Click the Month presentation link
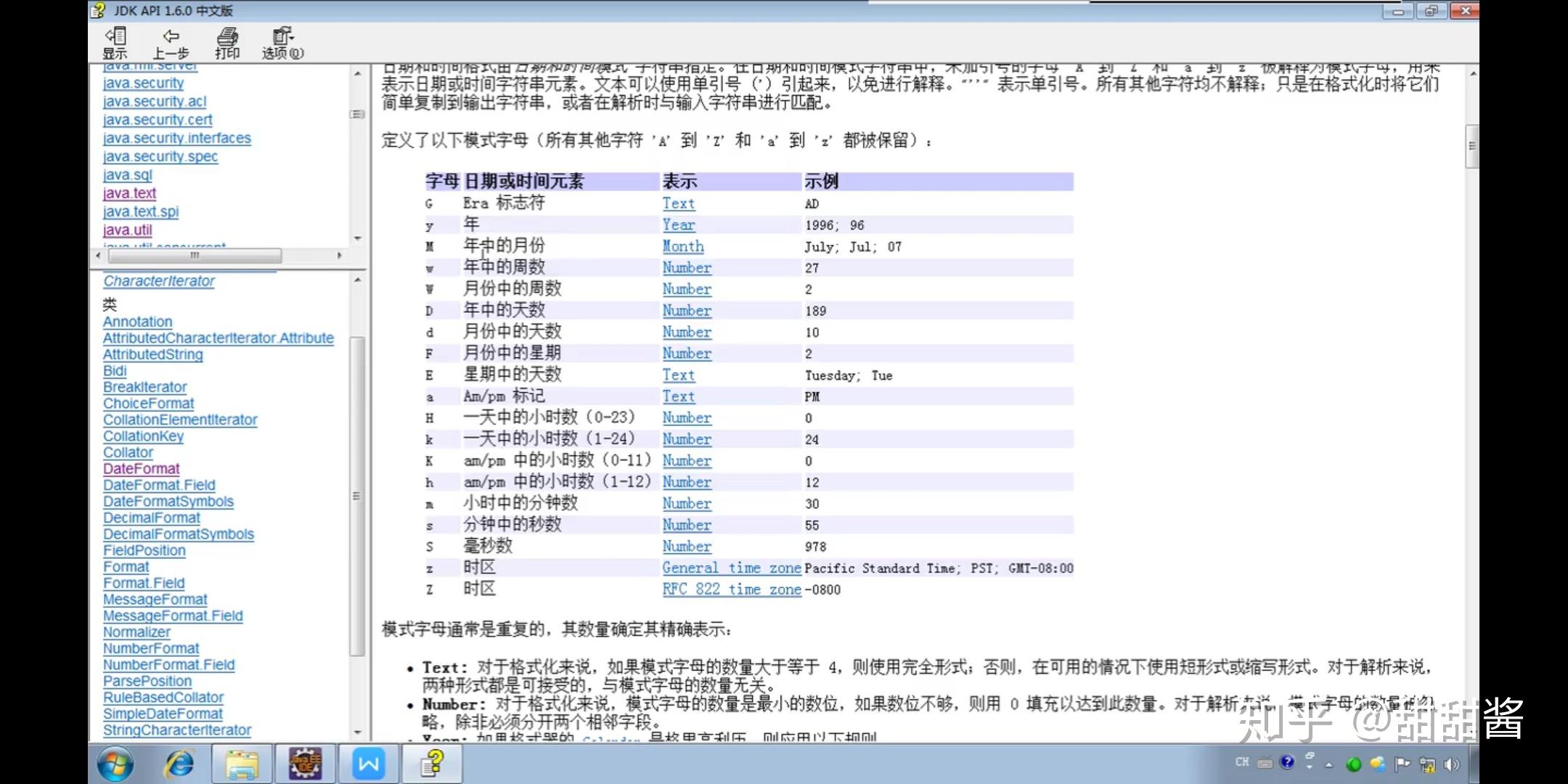This screenshot has width=1568, height=784. pos(682,247)
